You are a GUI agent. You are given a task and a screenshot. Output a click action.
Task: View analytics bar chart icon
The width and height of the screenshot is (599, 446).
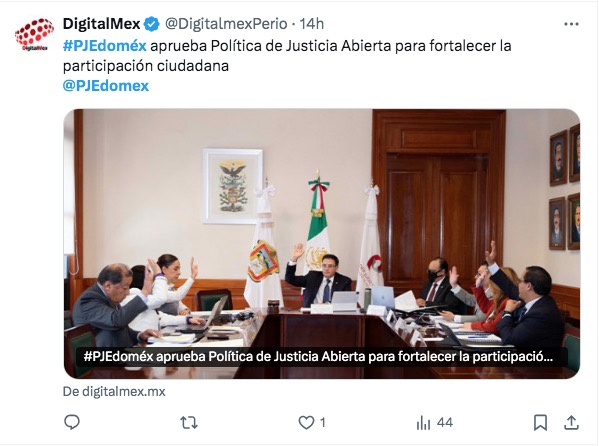[423, 423]
